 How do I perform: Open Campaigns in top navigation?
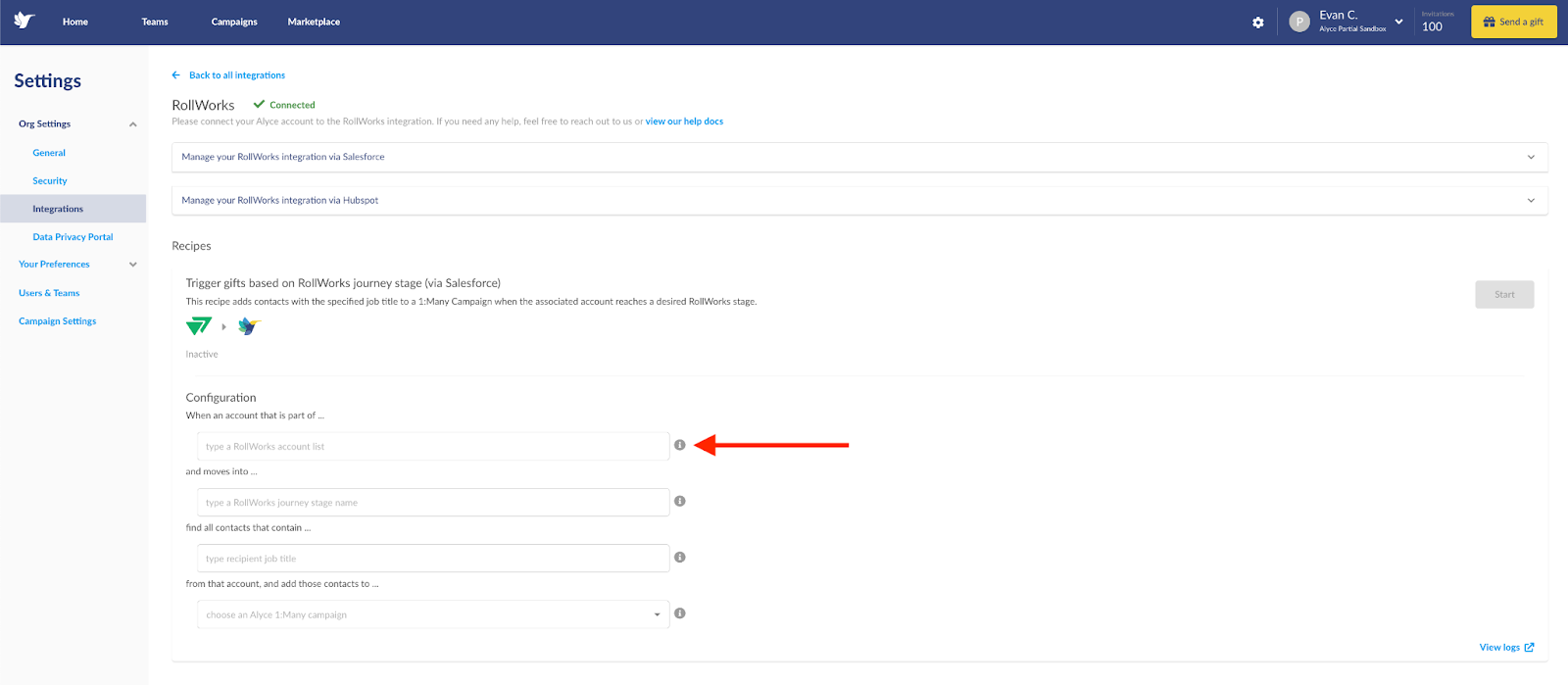pyautogui.click(x=234, y=22)
